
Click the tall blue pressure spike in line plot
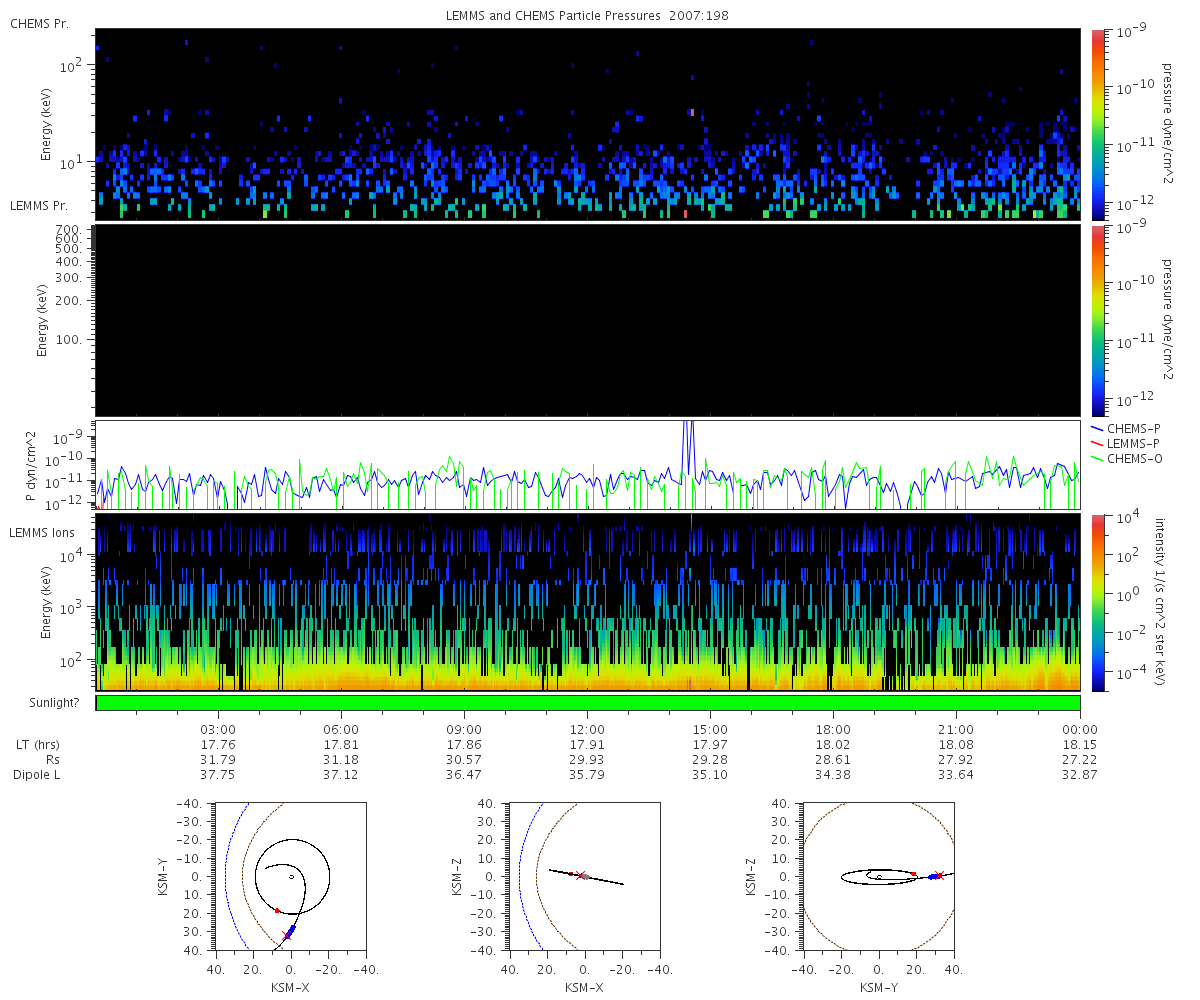688,440
